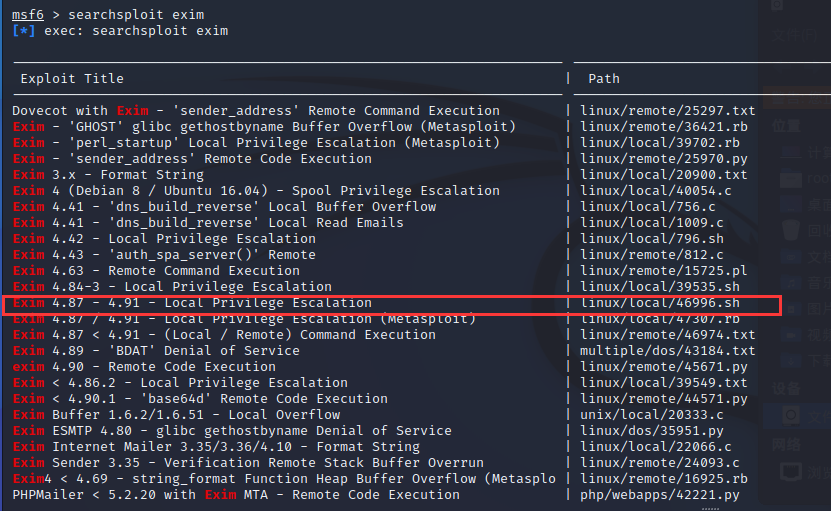The image size is (831, 511).
Task: Select Exim 'sender_address' Remote Code Execution title
Action: coord(192,158)
